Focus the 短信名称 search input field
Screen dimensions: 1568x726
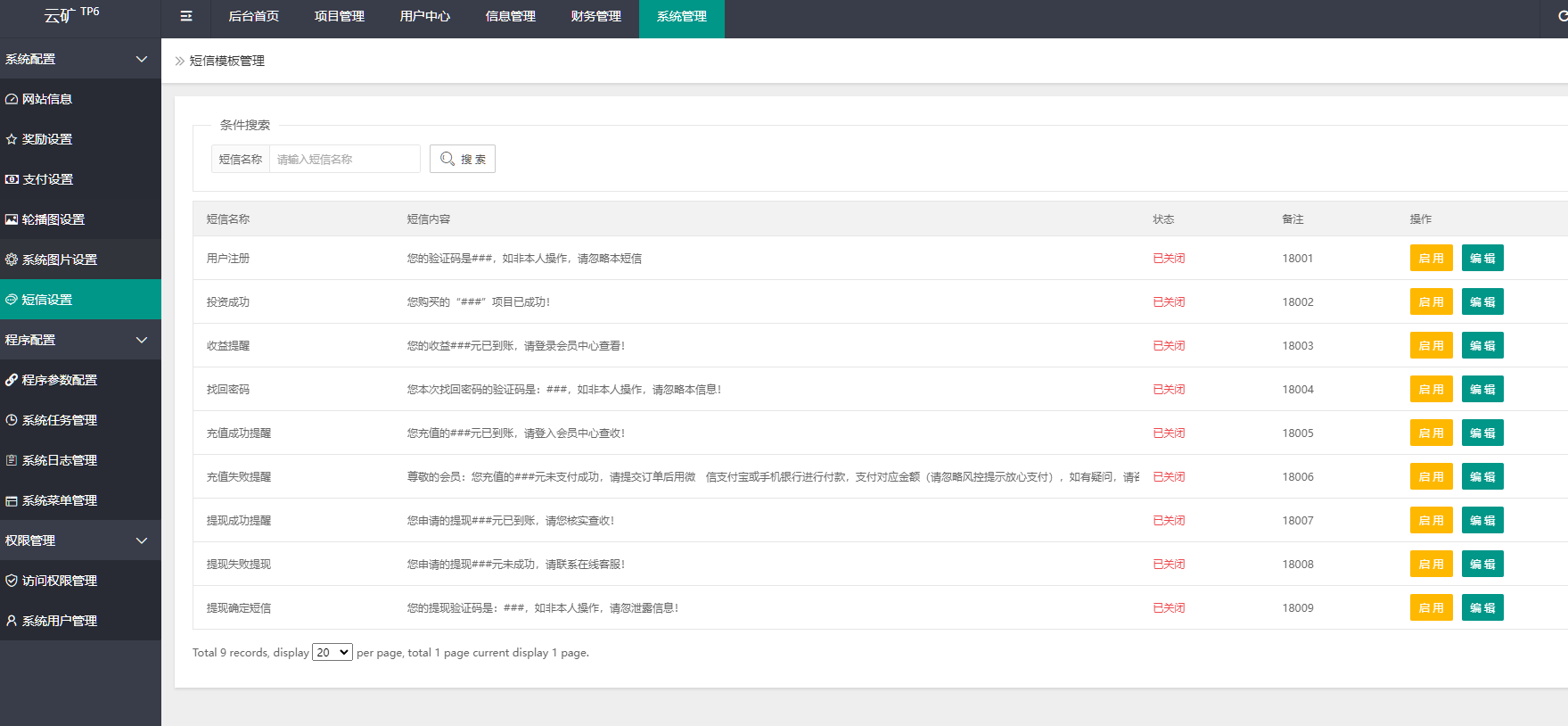tap(344, 159)
